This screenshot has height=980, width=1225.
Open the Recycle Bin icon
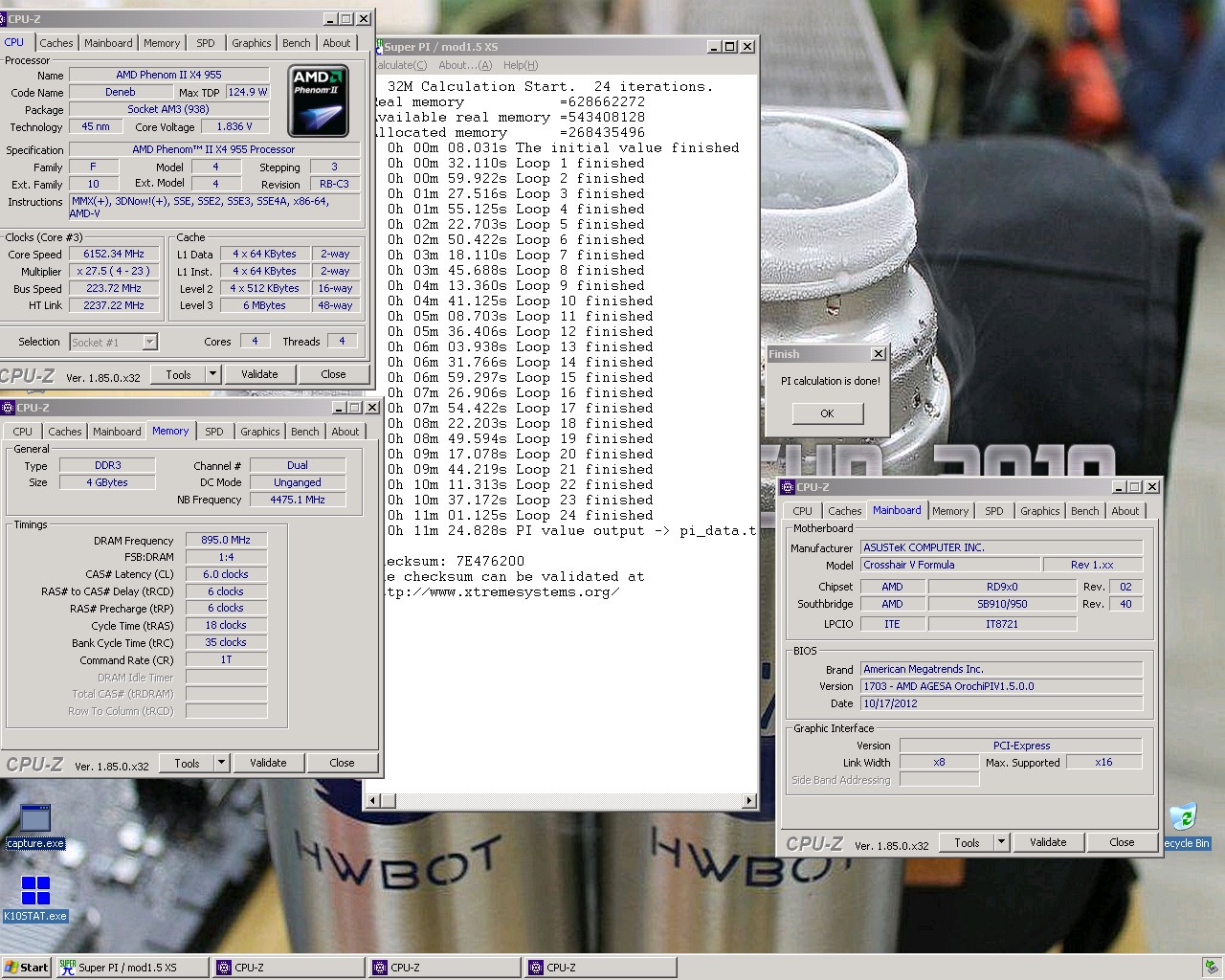(x=1185, y=826)
